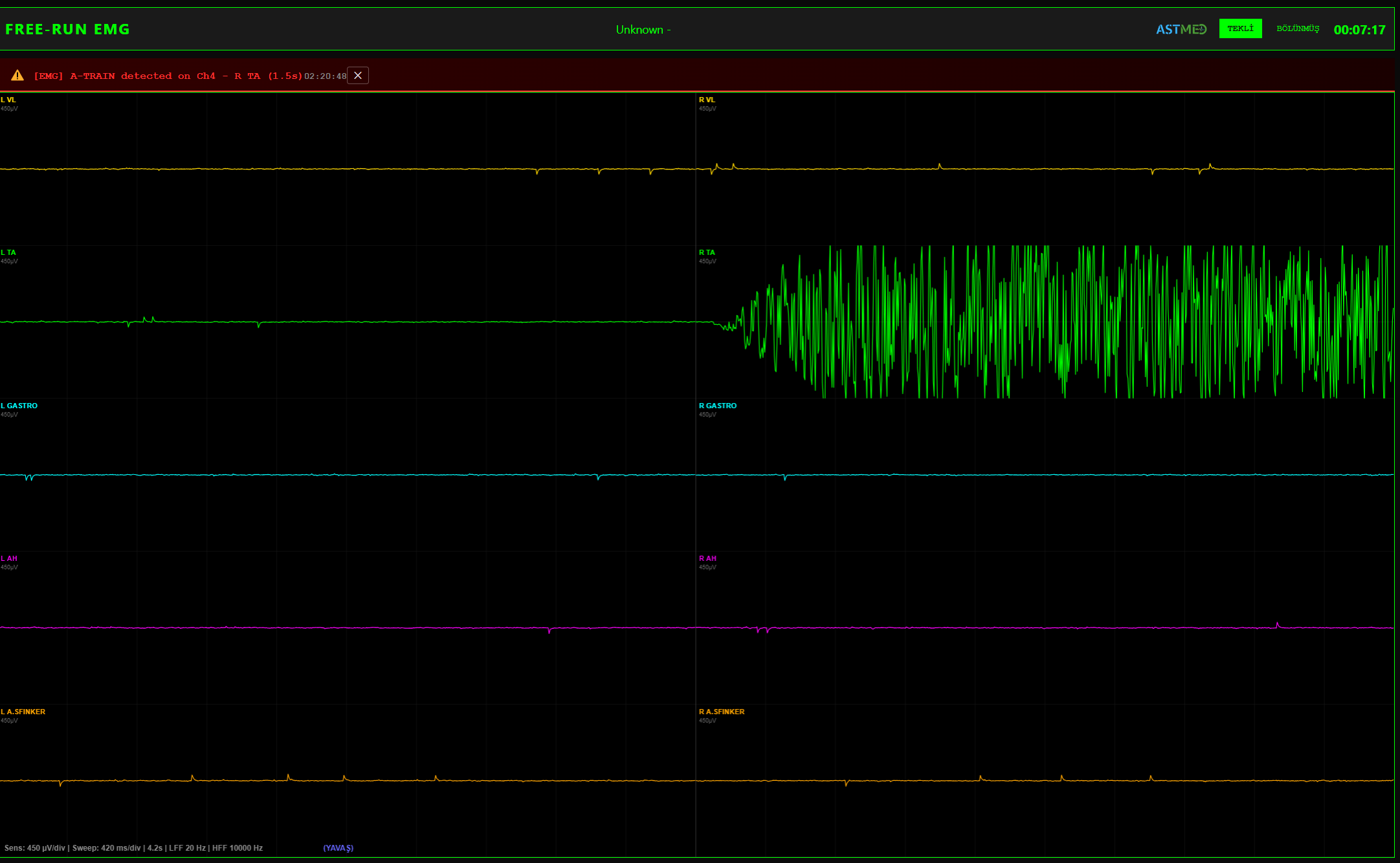Click the R A.SFINKER channel label
This screenshot has height=863, width=1400.
tap(722, 712)
